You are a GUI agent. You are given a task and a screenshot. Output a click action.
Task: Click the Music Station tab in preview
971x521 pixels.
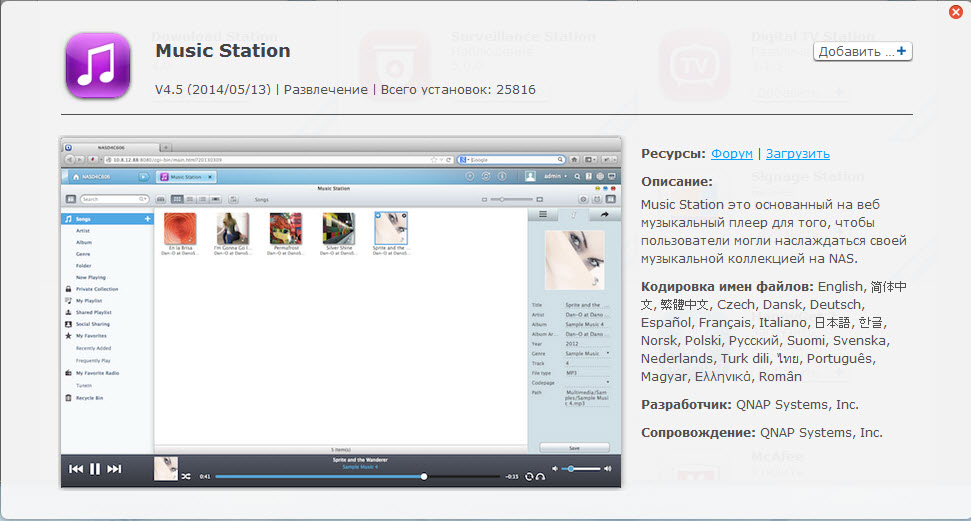[x=186, y=177]
